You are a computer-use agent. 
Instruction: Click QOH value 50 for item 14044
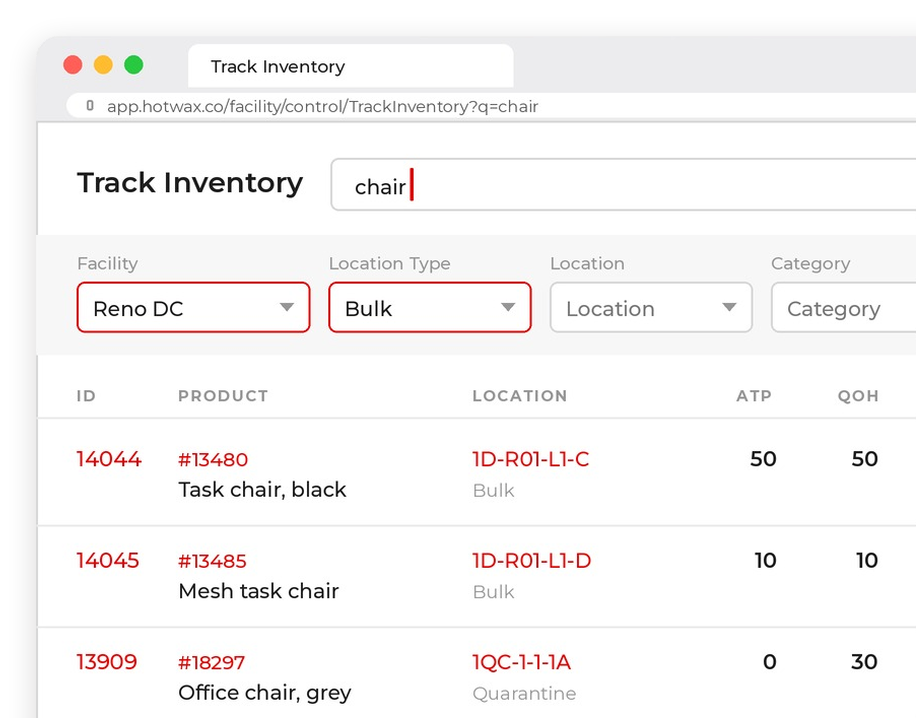865,459
